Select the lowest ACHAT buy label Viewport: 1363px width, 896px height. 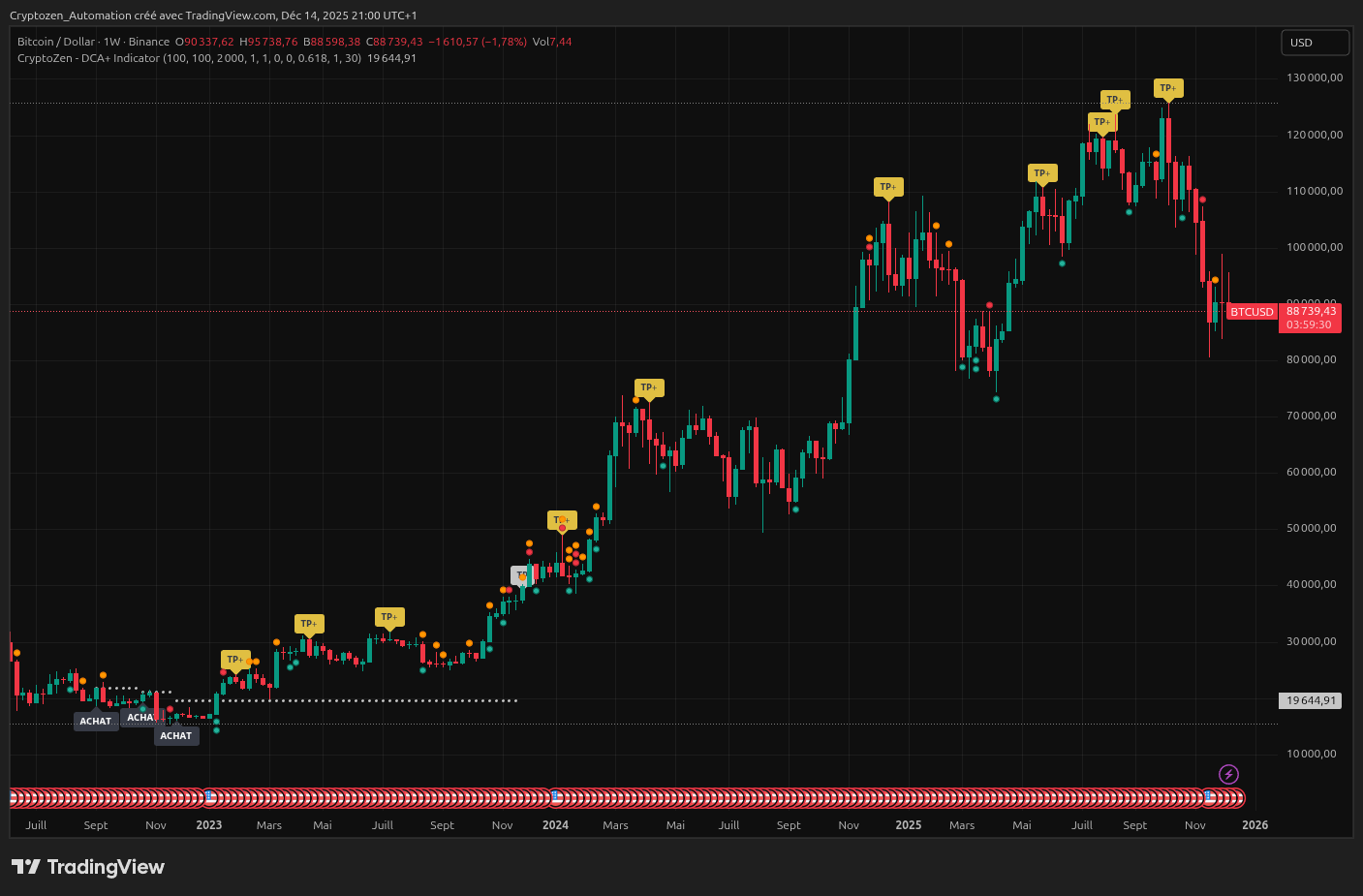pos(176,736)
